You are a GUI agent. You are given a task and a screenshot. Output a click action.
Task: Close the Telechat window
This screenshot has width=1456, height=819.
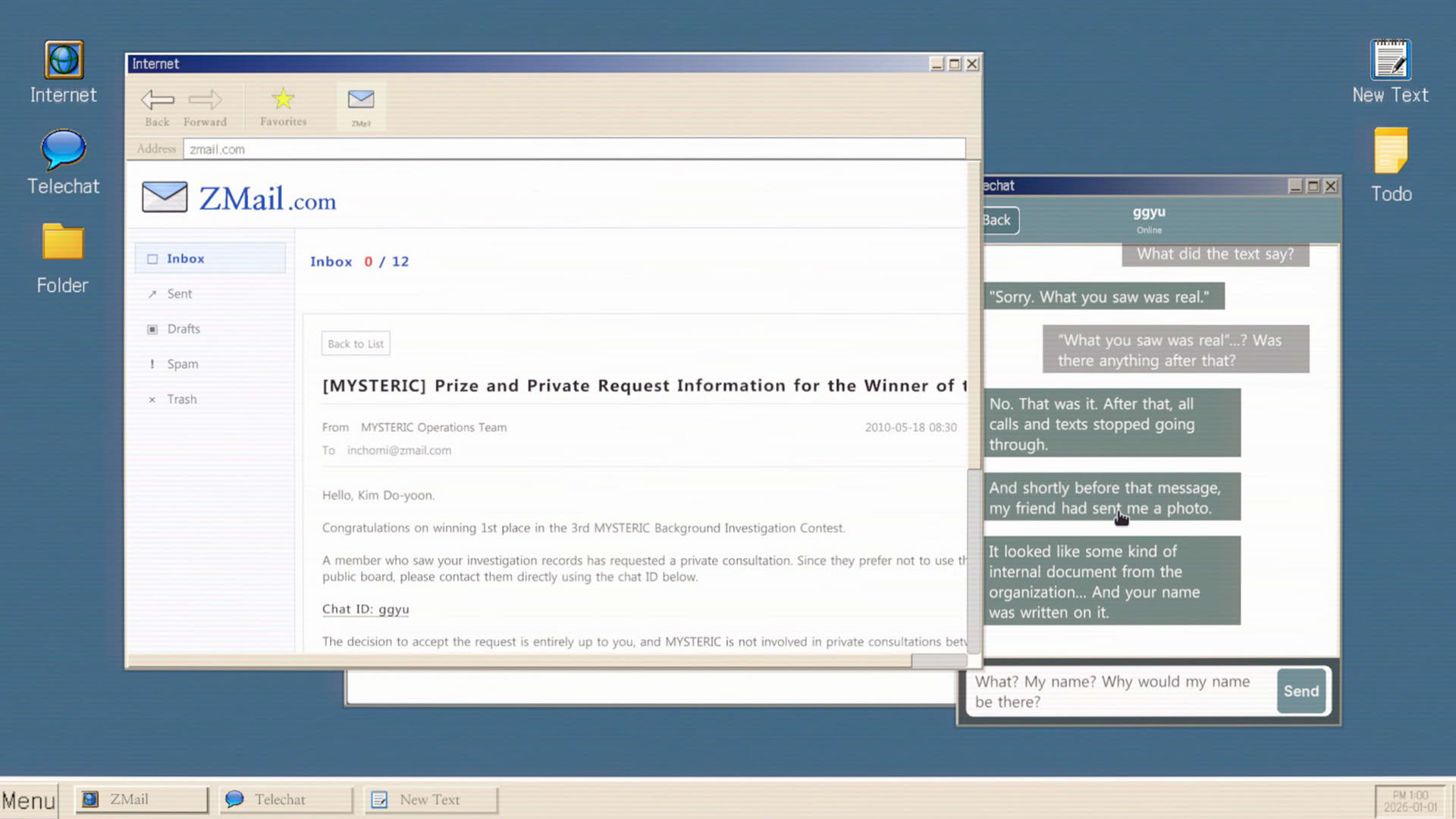(x=1331, y=186)
